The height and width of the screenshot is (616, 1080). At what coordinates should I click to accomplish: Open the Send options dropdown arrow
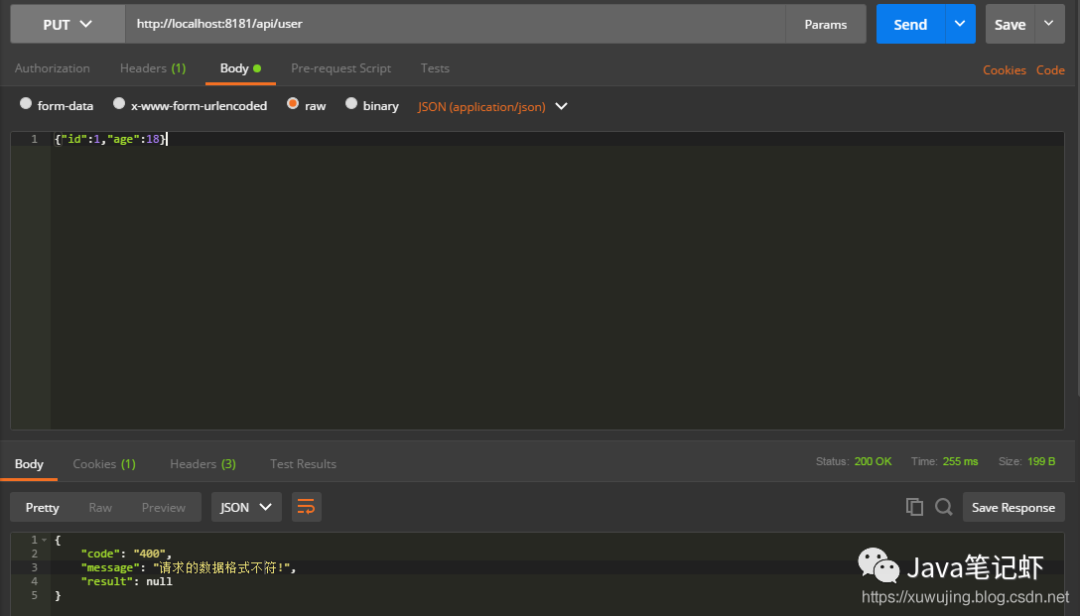tap(960, 24)
